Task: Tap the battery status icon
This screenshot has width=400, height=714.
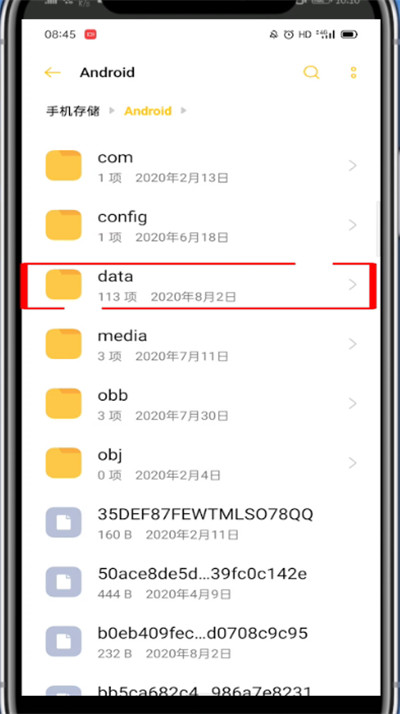Action: click(349, 35)
